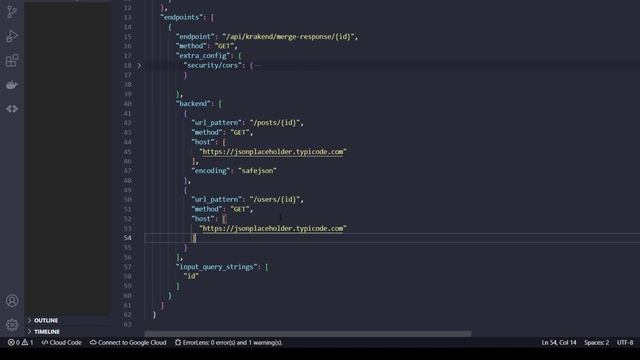Open the Manage settings gear

click(12, 324)
